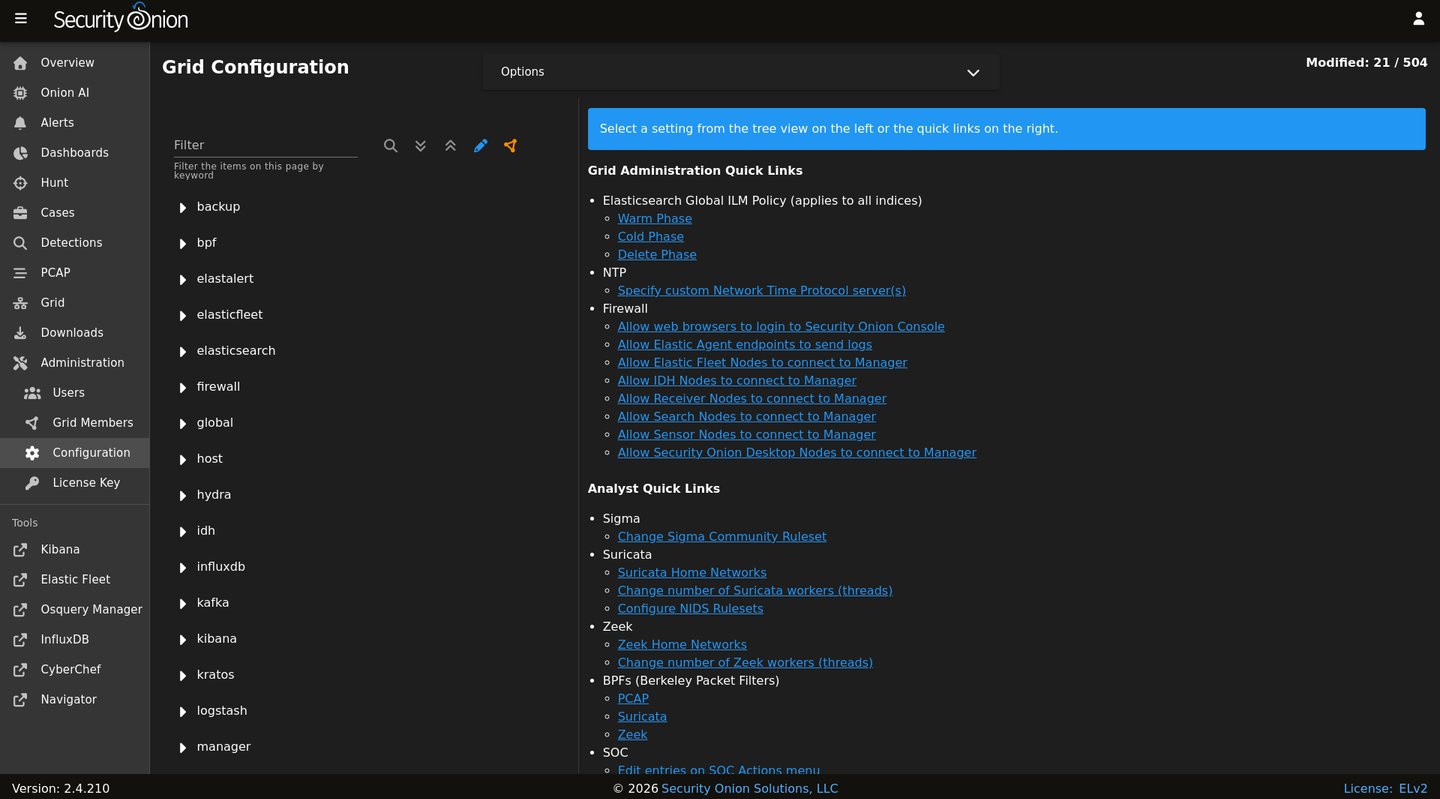
Task: Click the blue pencil icon
Action: (x=481, y=146)
